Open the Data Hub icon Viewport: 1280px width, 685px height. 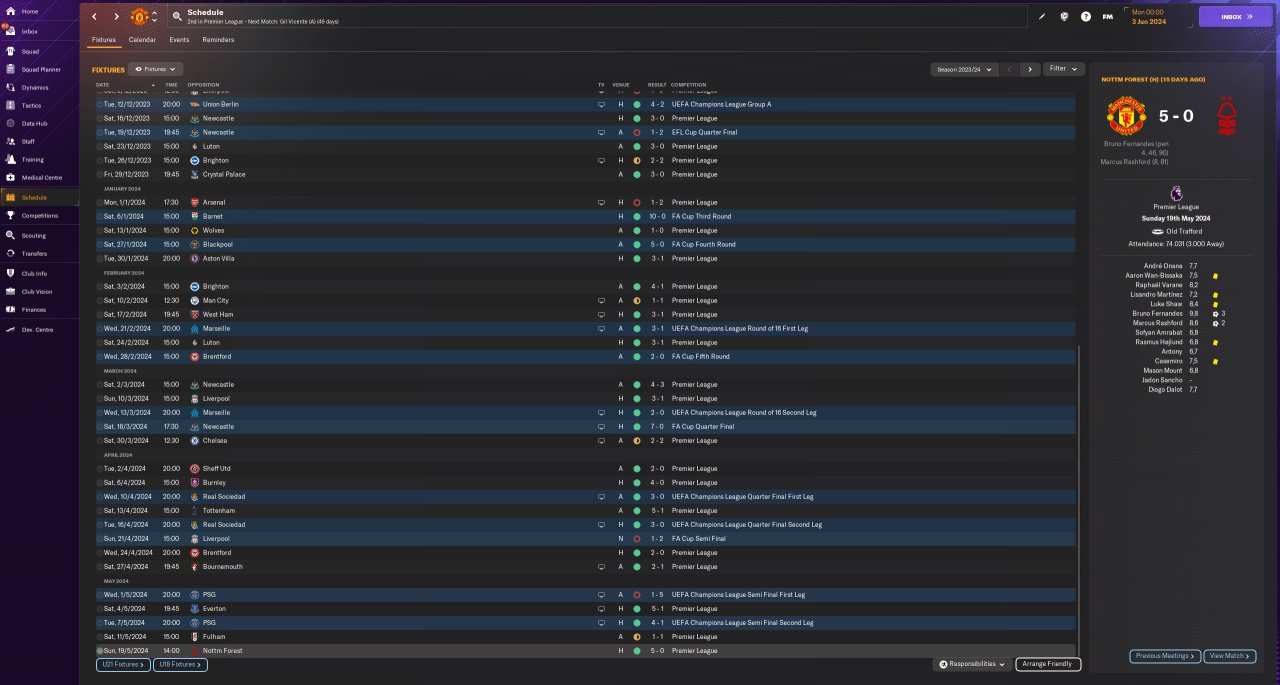pyautogui.click(x=9, y=123)
